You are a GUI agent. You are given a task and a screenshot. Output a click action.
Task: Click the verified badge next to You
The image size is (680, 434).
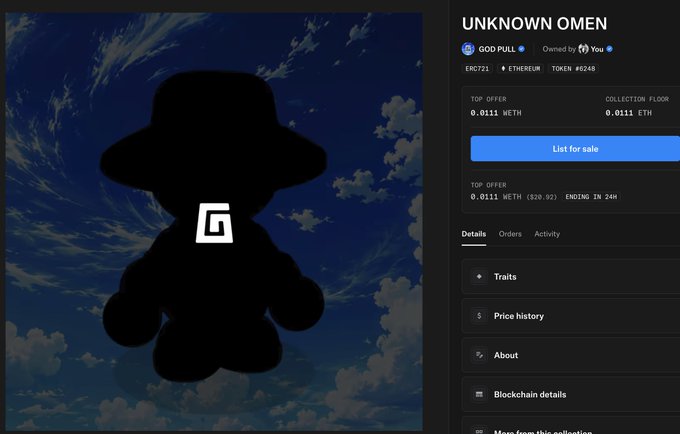tap(609, 49)
